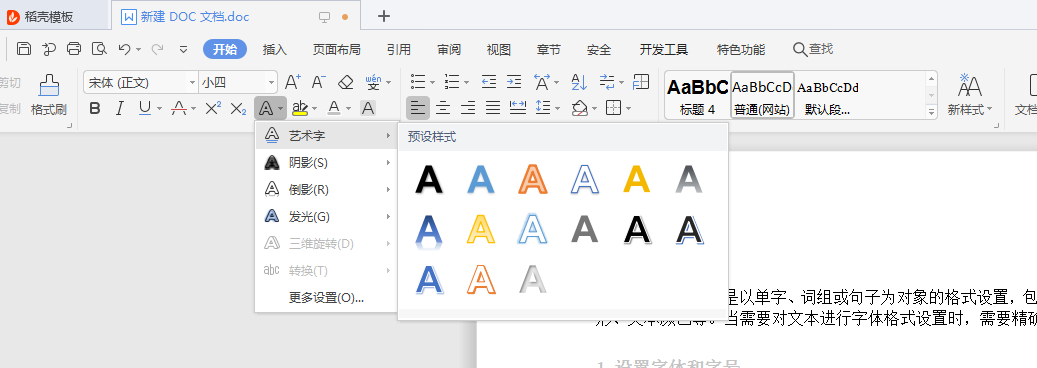The image size is (1037, 368).
Task: Click the borders grid icon
Action: point(614,107)
